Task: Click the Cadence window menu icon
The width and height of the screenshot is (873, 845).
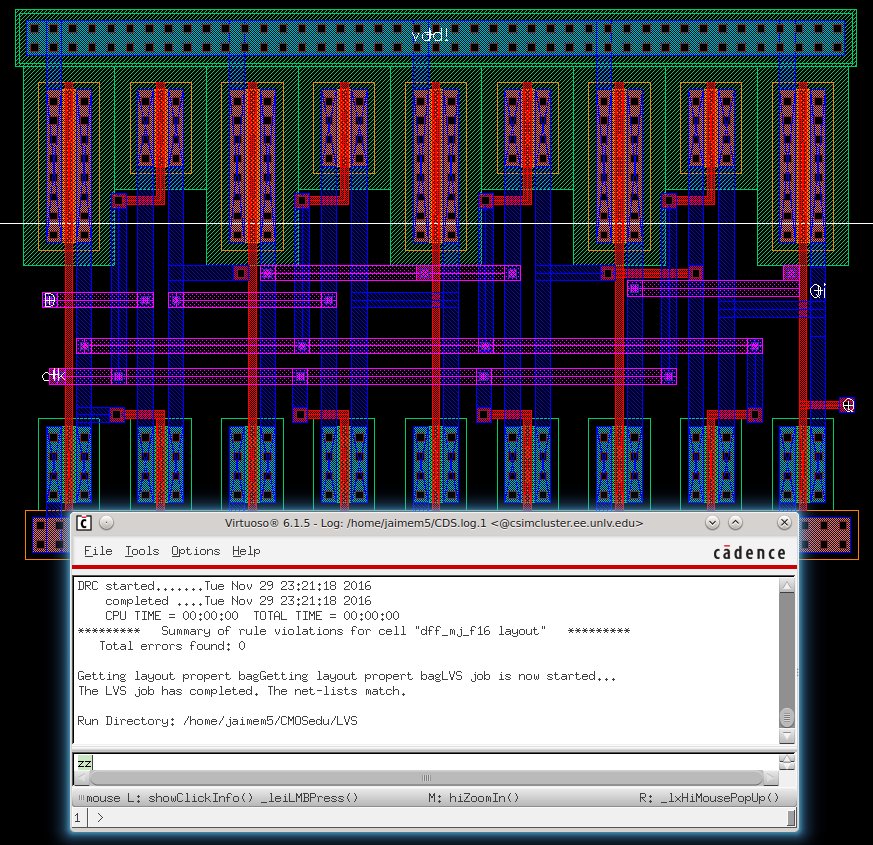Action: (85, 523)
